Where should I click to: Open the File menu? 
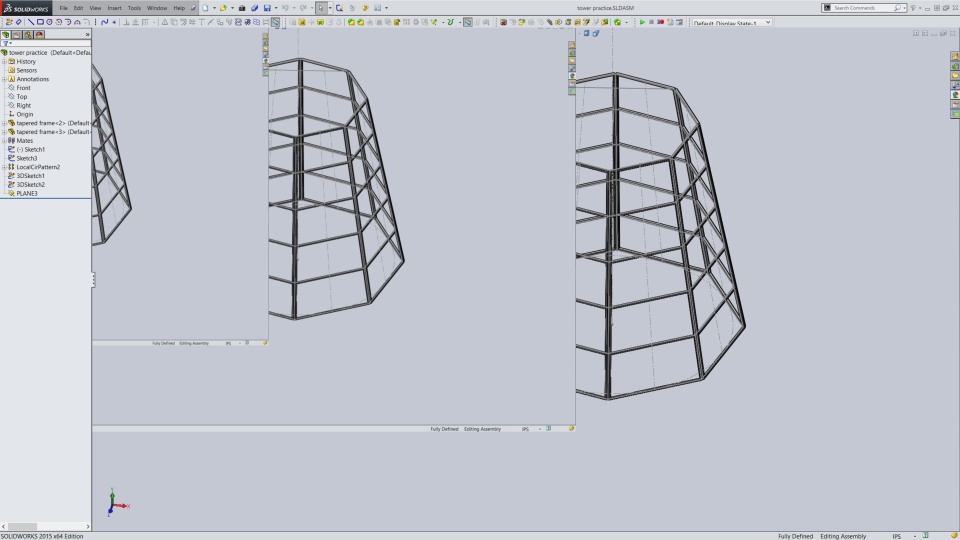coord(63,8)
